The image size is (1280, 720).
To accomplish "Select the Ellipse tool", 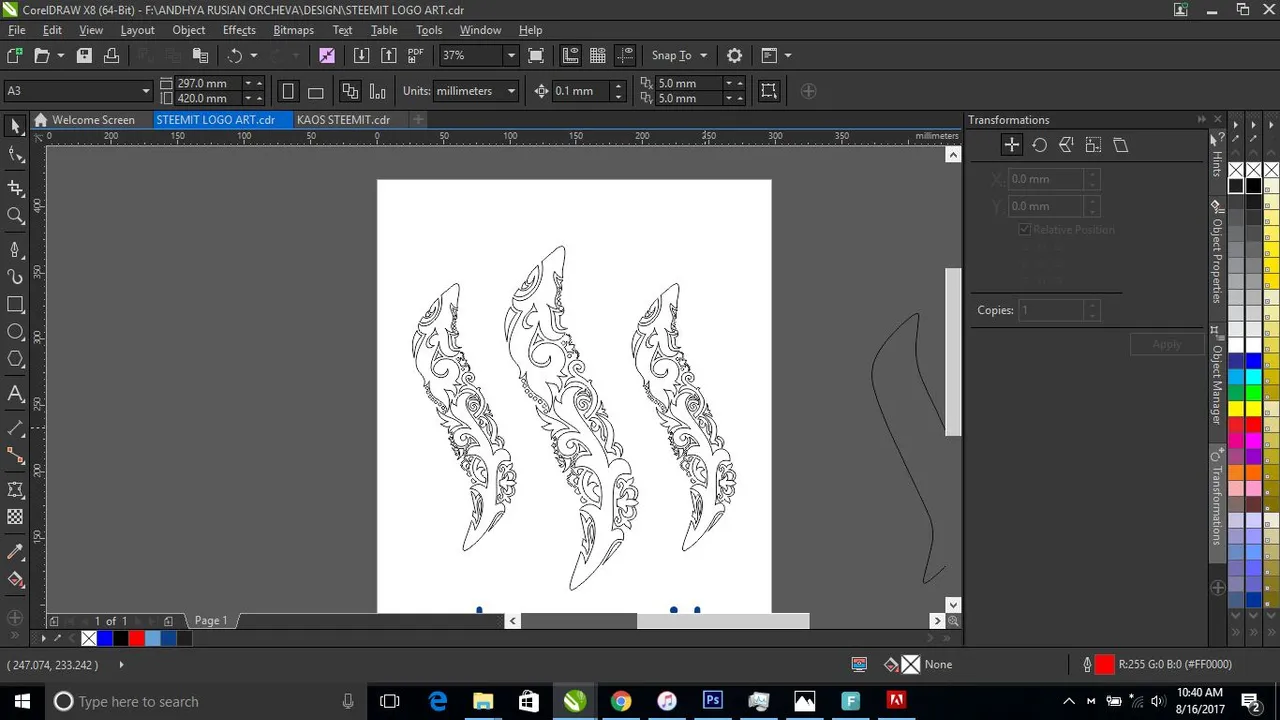I will [15, 332].
